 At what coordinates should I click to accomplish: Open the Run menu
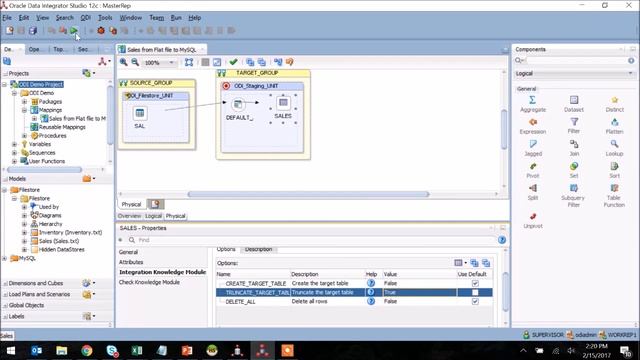click(x=176, y=18)
